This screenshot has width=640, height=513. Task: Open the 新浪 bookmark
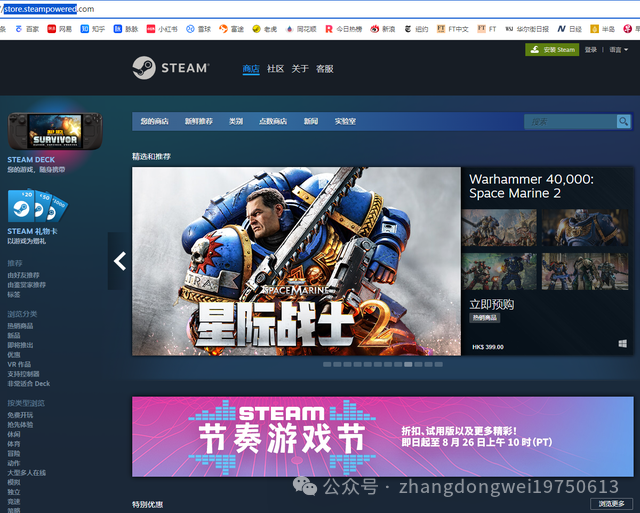[x=382, y=29]
